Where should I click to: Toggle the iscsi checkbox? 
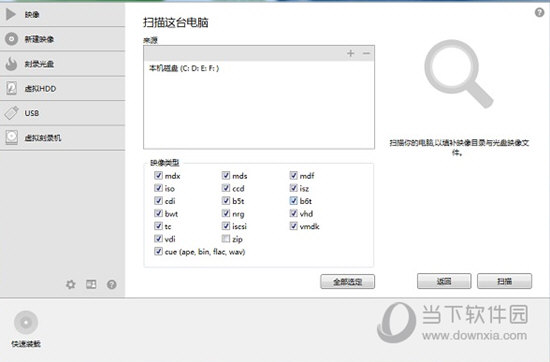click(x=226, y=226)
